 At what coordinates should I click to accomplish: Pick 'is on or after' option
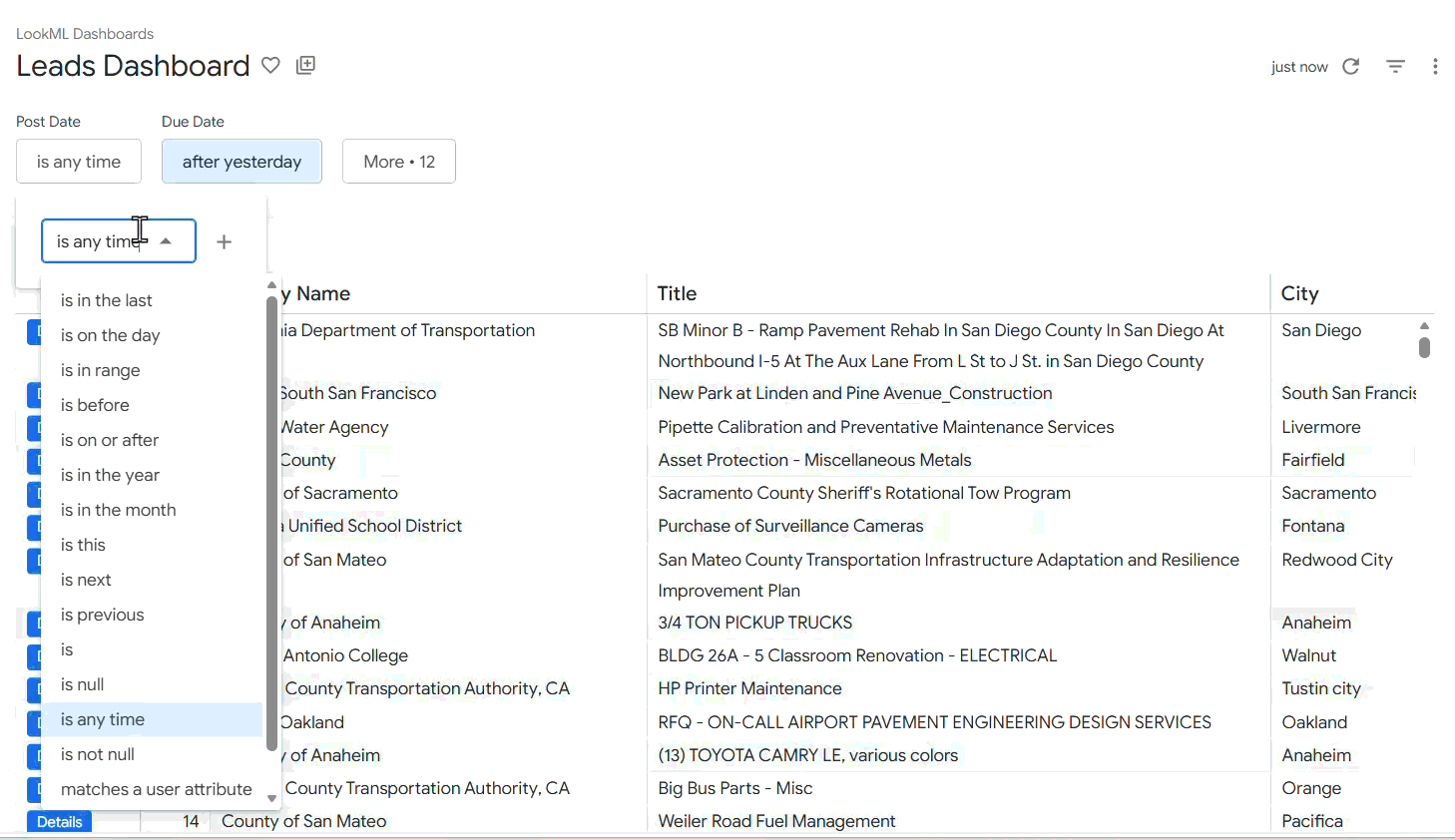tap(152, 440)
